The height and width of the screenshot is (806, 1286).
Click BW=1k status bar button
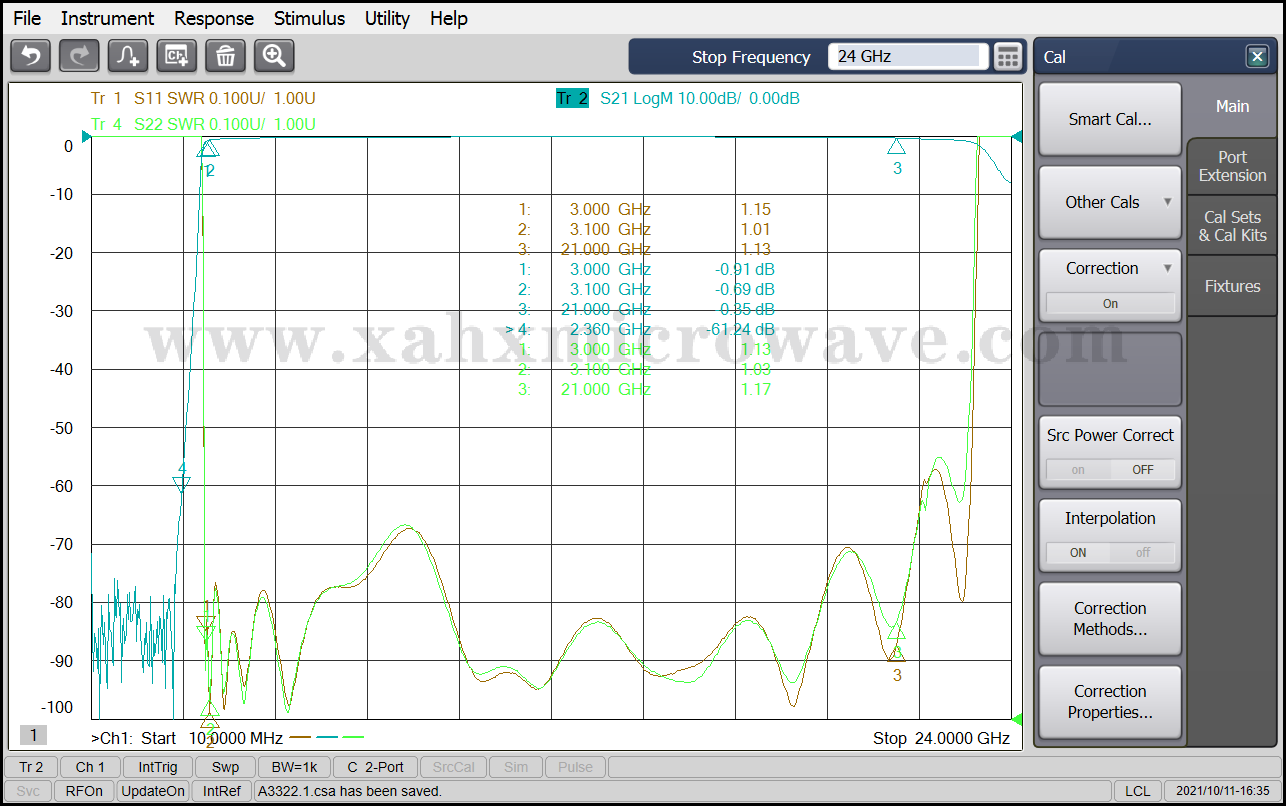coord(294,767)
